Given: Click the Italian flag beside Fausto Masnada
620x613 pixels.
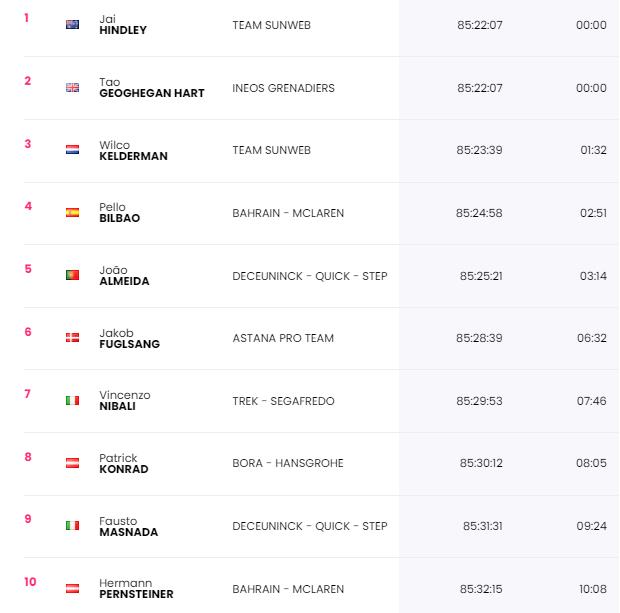Looking at the screenshot, I should [72, 525].
